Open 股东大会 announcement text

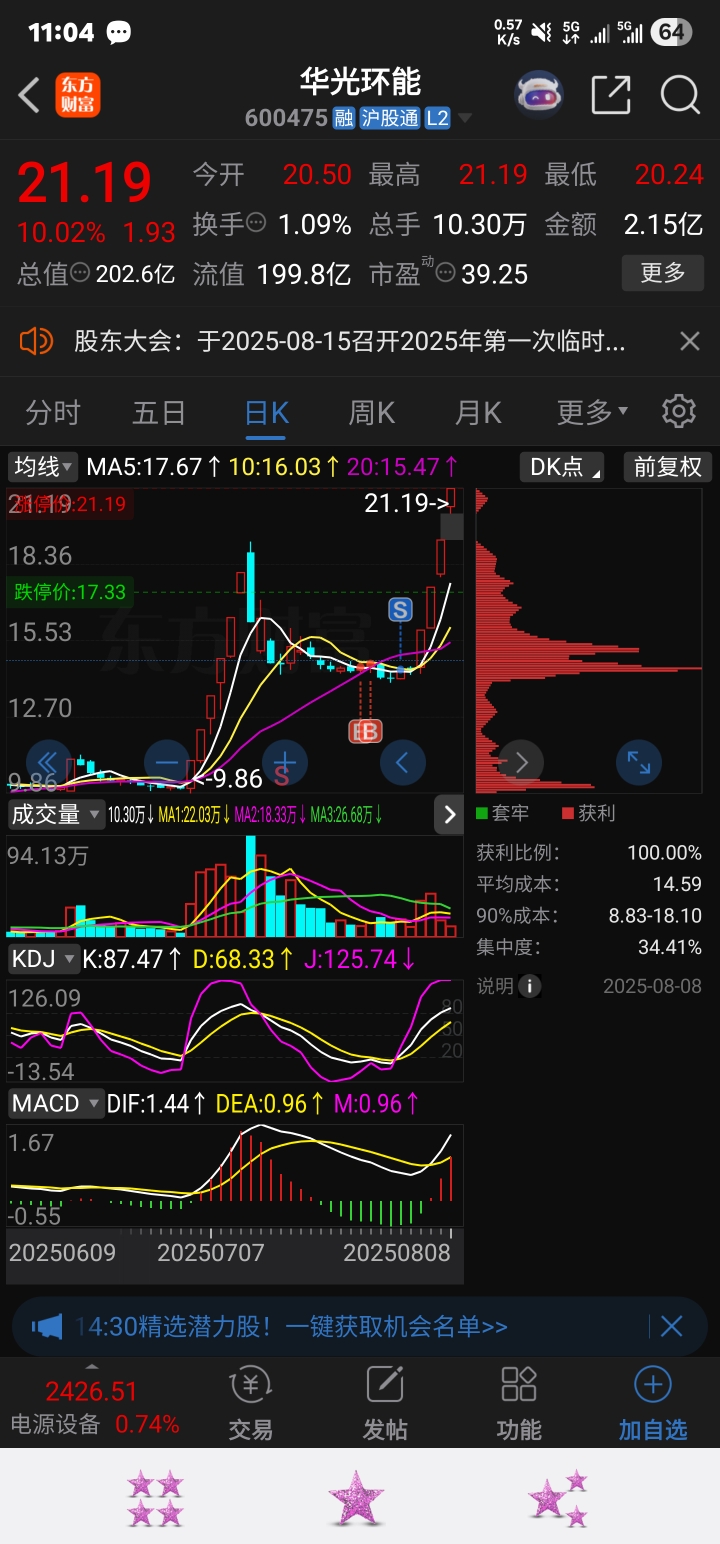[350, 342]
